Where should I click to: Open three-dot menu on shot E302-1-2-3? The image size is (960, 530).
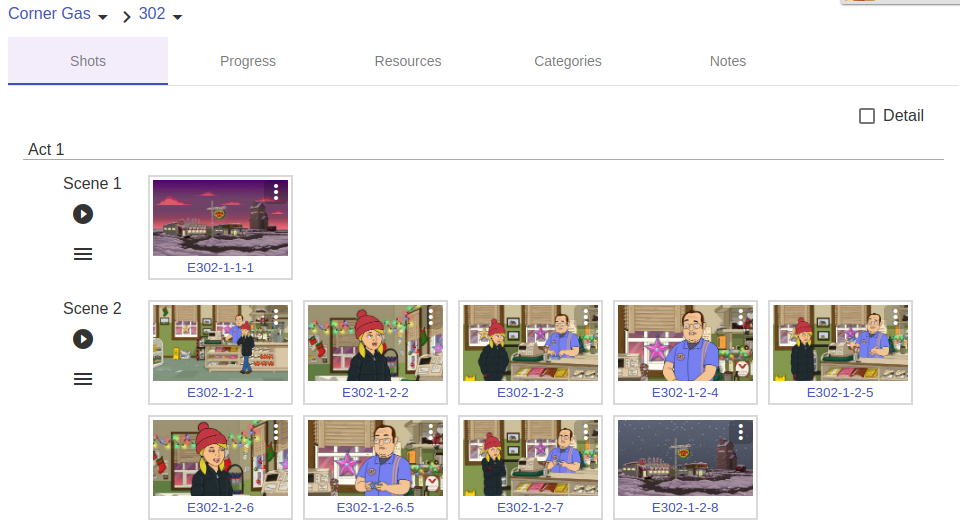point(586,316)
